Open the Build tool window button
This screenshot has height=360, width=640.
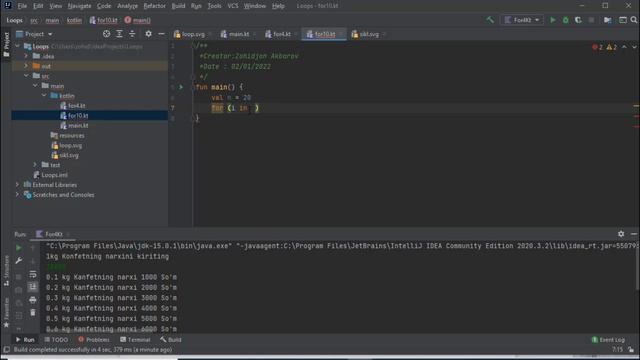click(171, 339)
